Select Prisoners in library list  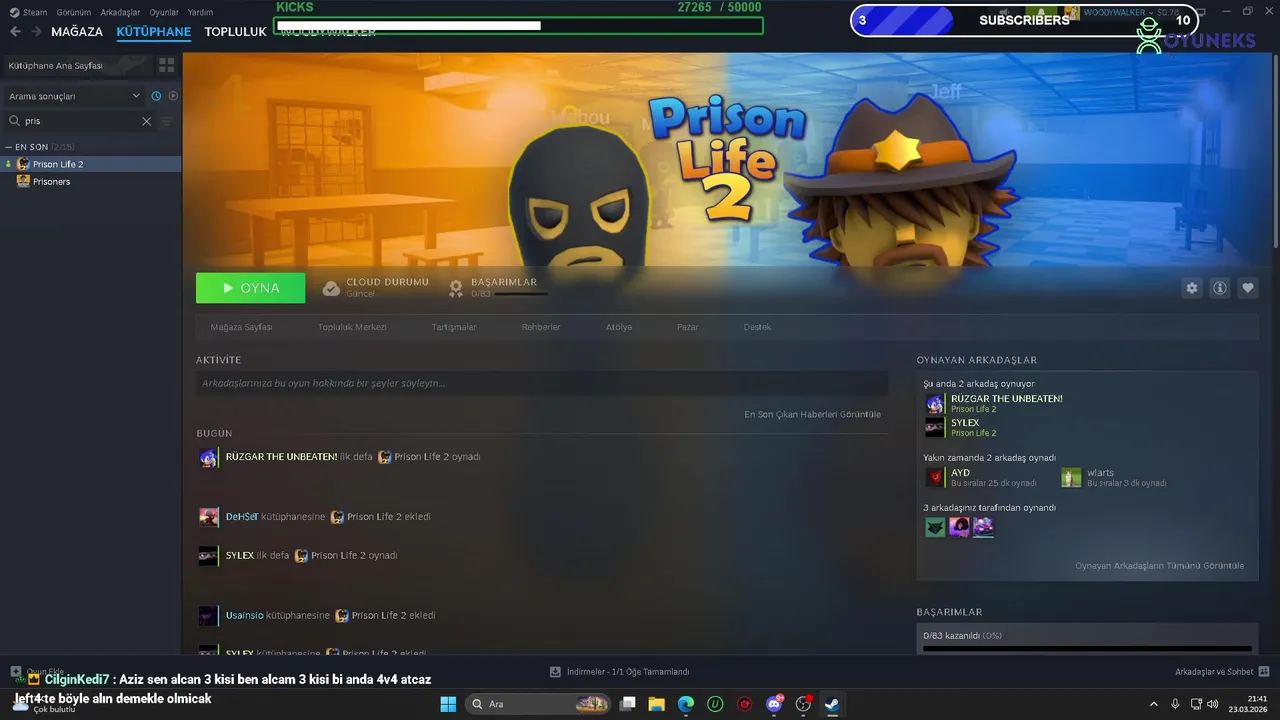[91, 182]
